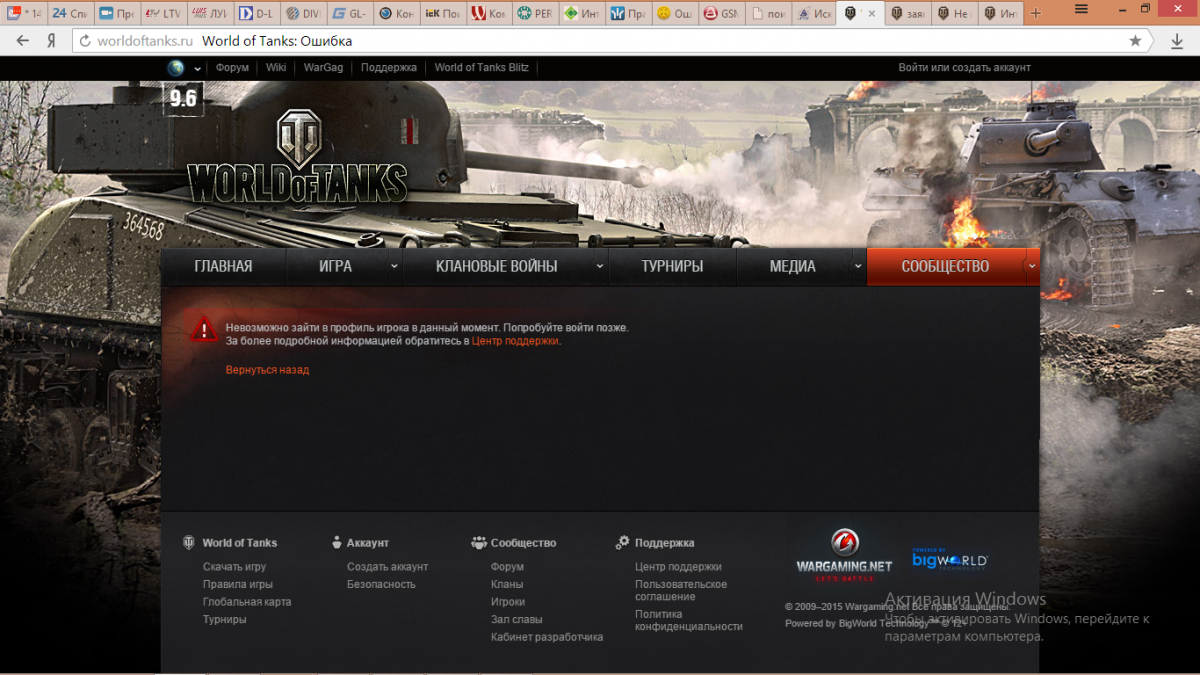Image resolution: width=1200 pixels, height=675 pixels.
Task: Open footer link 'Пользовательское соглашение'
Action: click(x=681, y=590)
